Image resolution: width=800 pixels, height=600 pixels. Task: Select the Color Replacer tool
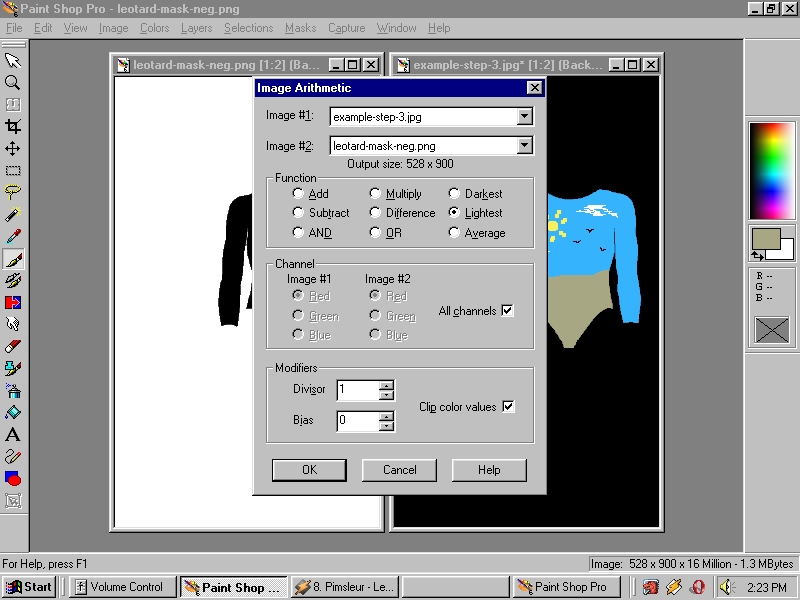tap(13, 303)
